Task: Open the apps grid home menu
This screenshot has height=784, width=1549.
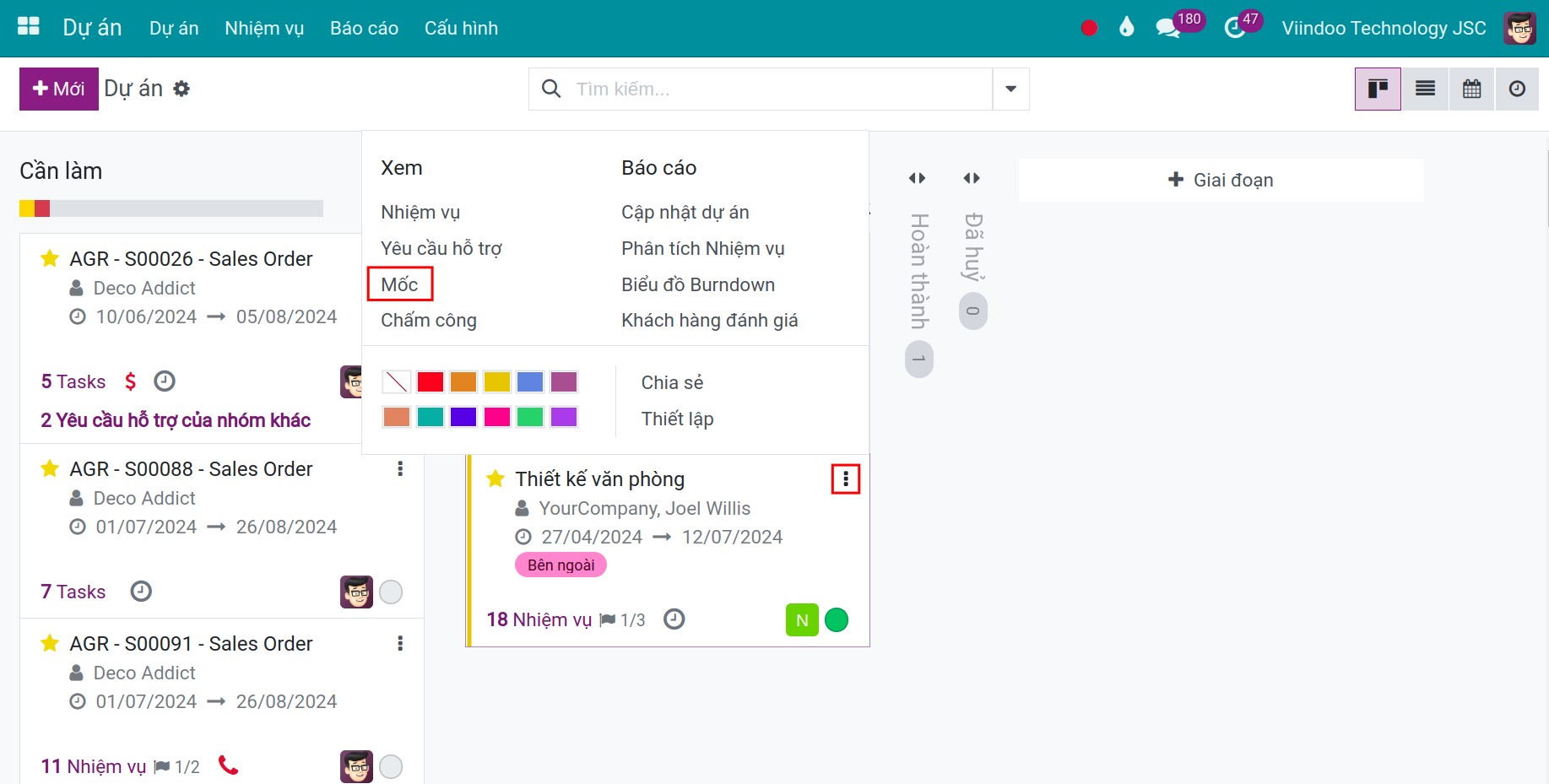Action: [x=29, y=26]
